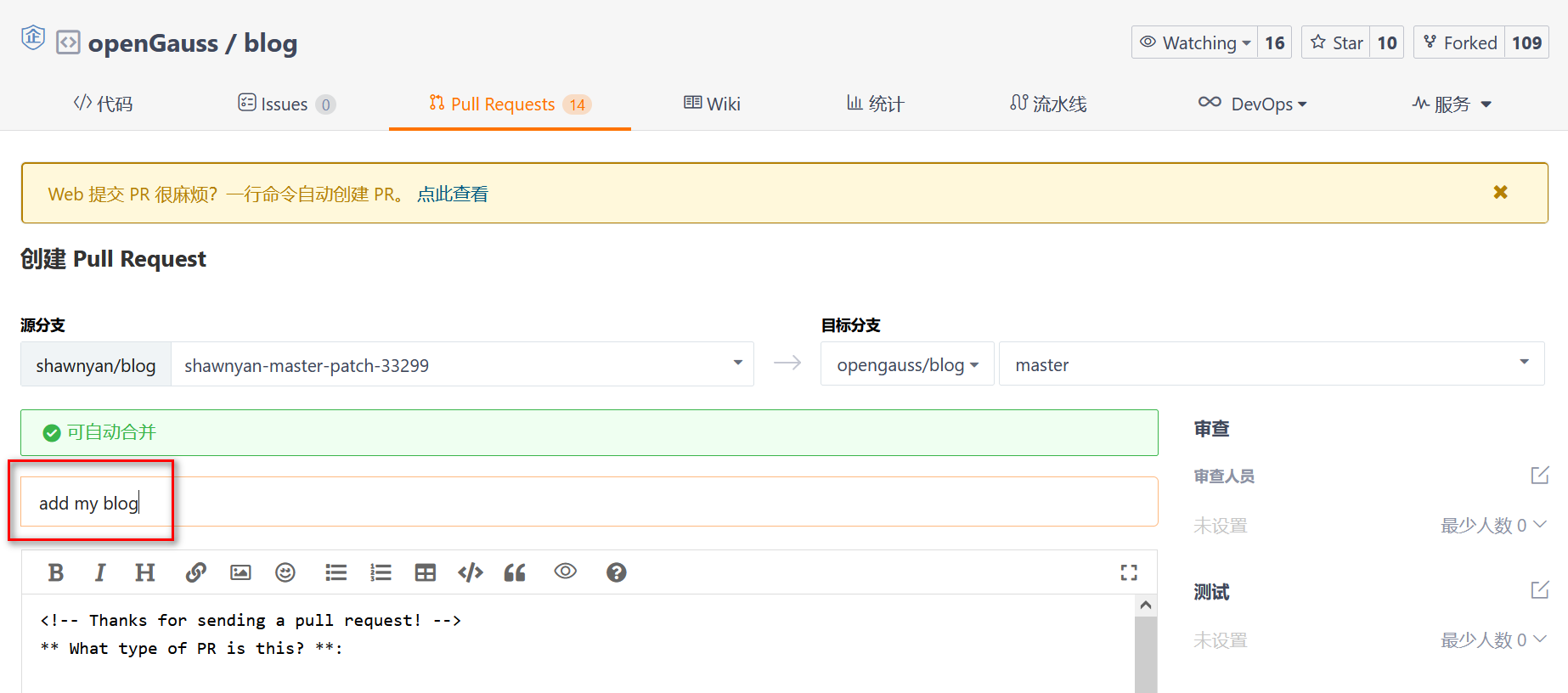1568x693 pixels.
Task: Toggle bold formatting in the editor
Action: [56, 572]
